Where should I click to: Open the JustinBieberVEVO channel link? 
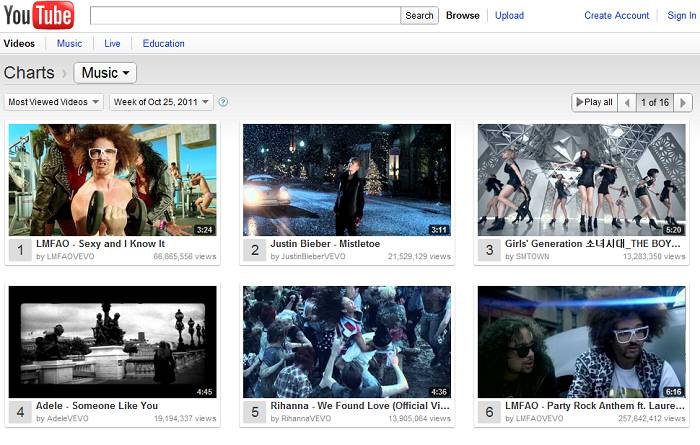[312, 257]
